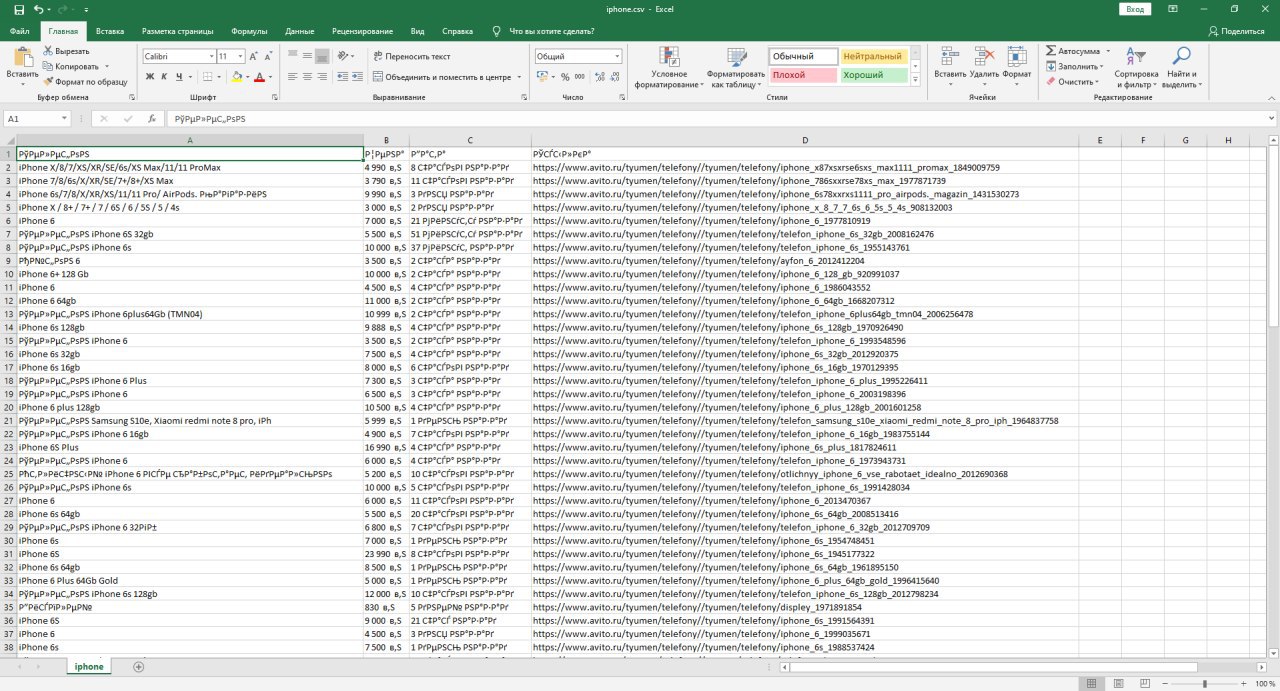Open the merge options dropdown arrow
This screenshot has width=1280, height=691.
pos(519,77)
